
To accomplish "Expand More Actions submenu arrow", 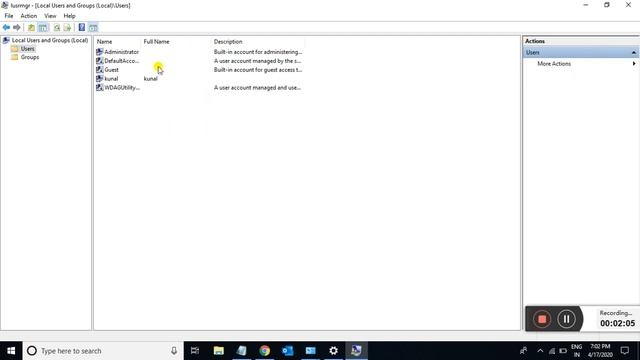I will pos(634,64).
